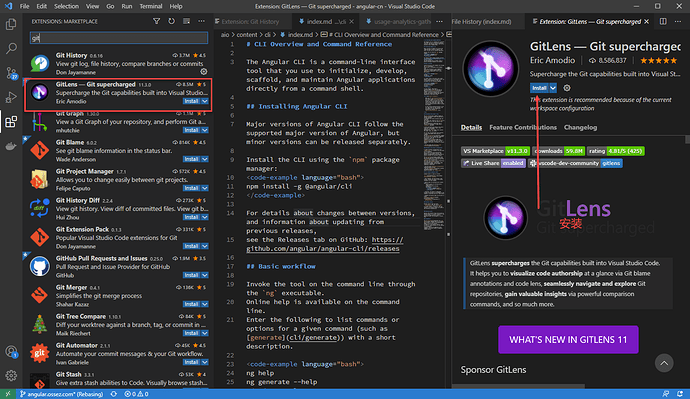The width and height of the screenshot is (690, 399).
Task: Close the index.md editor tab
Action: [x=351, y=21]
